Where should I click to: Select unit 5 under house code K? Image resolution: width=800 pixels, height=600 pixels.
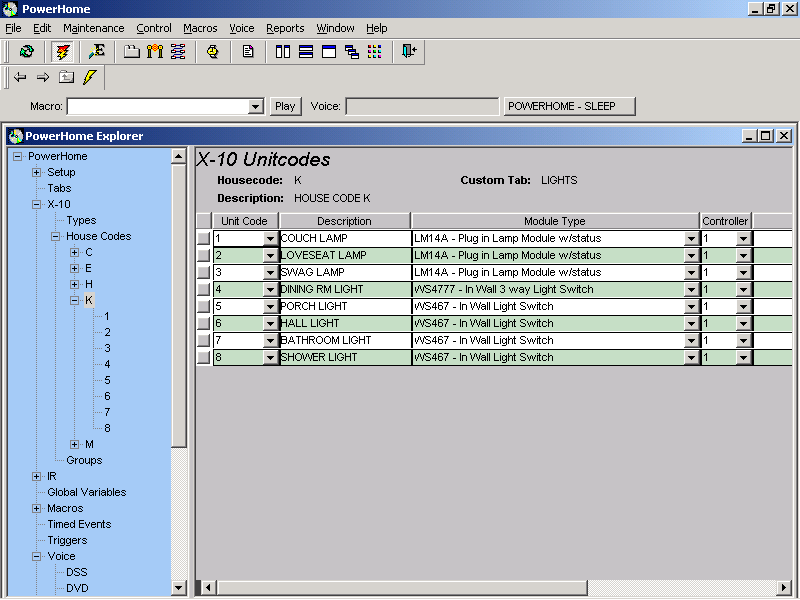[107, 380]
